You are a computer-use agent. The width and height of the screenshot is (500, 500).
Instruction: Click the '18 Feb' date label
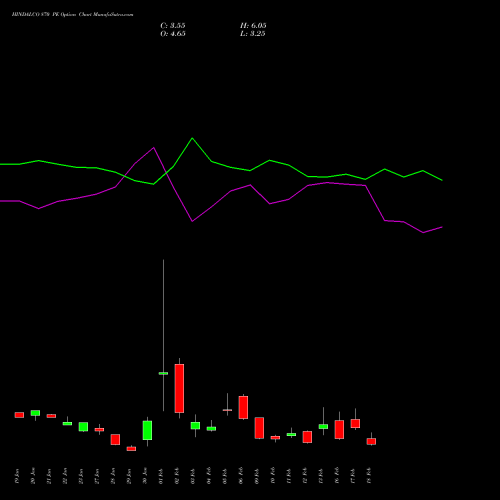point(369,476)
